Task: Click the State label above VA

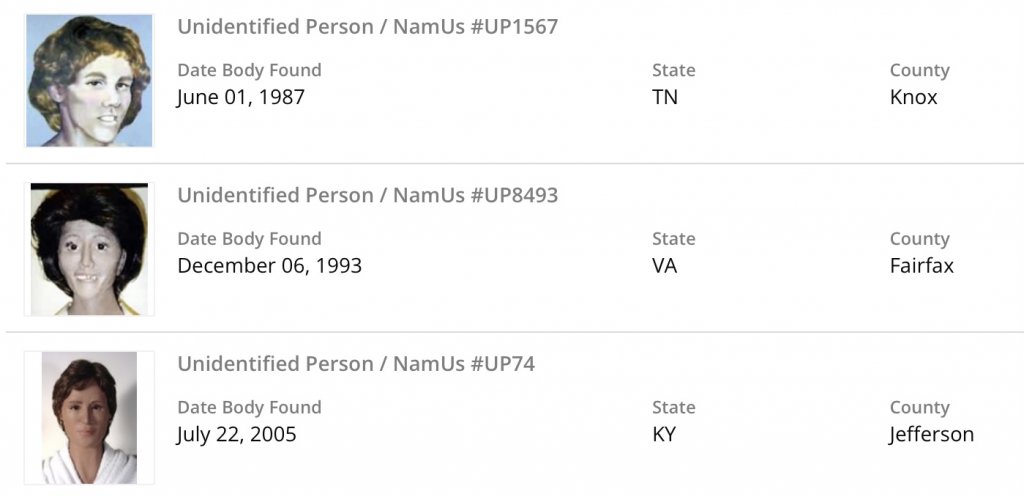Action: coord(673,239)
